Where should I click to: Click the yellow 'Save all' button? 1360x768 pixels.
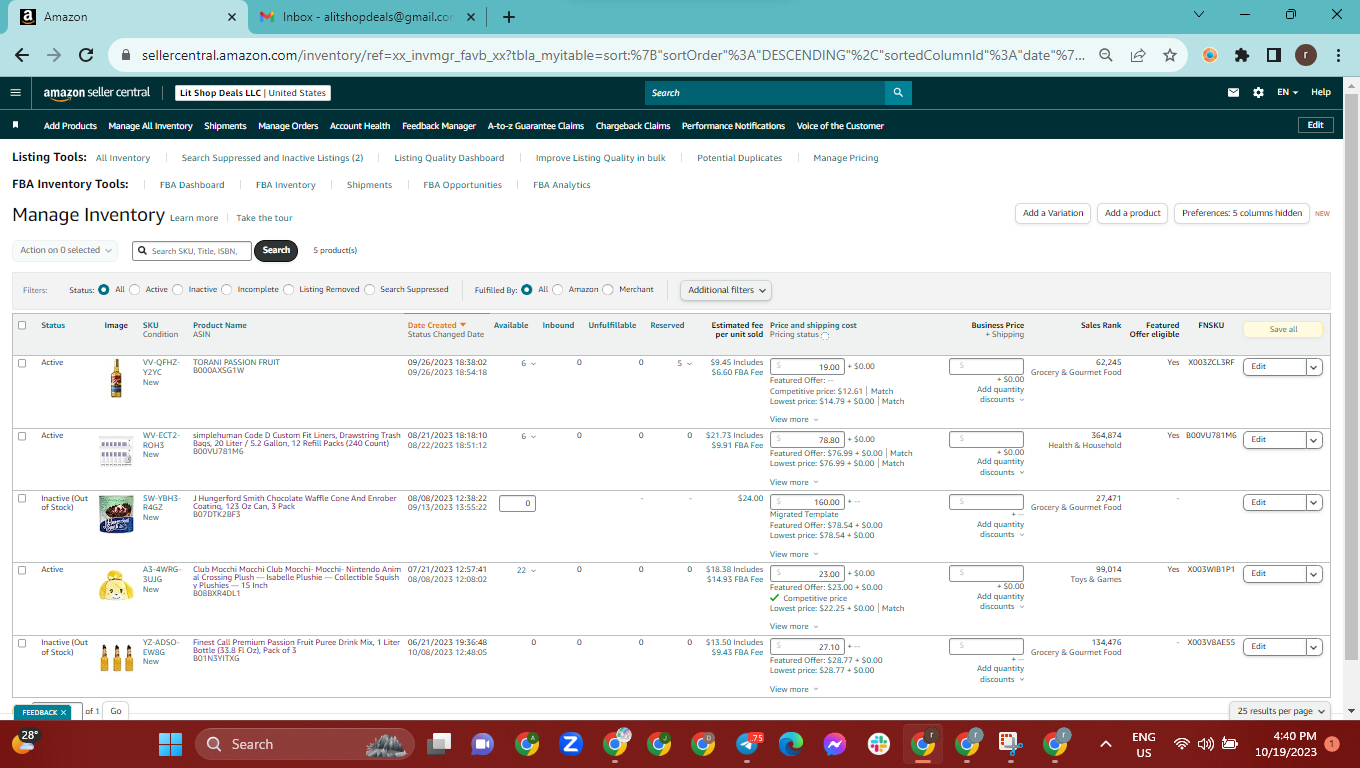coord(1283,329)
